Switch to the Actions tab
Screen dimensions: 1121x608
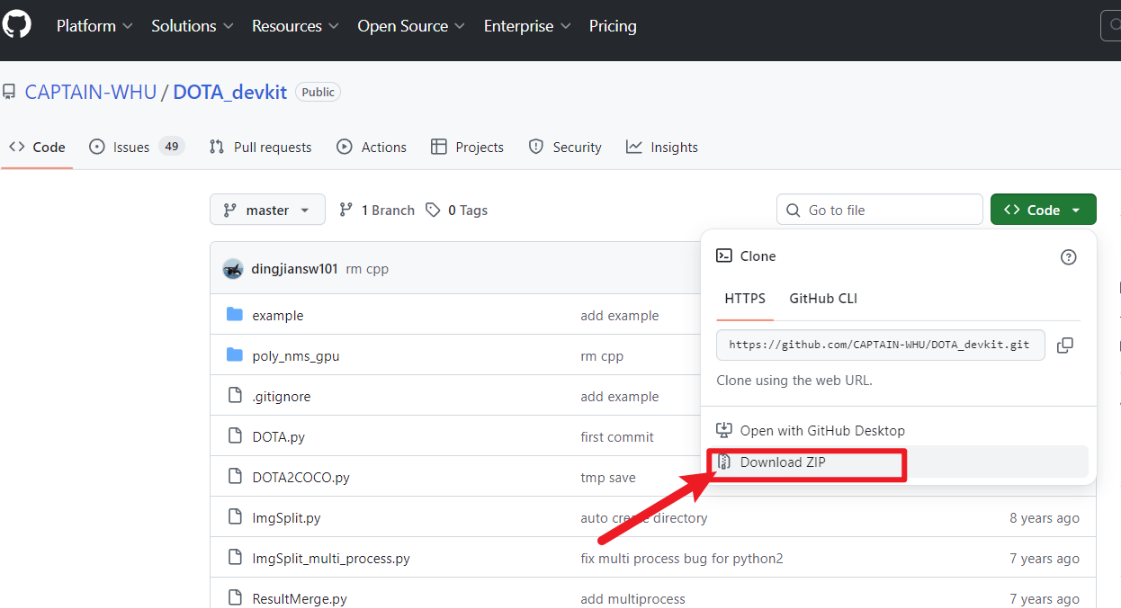pyautogui.click(x=372, y=147)
